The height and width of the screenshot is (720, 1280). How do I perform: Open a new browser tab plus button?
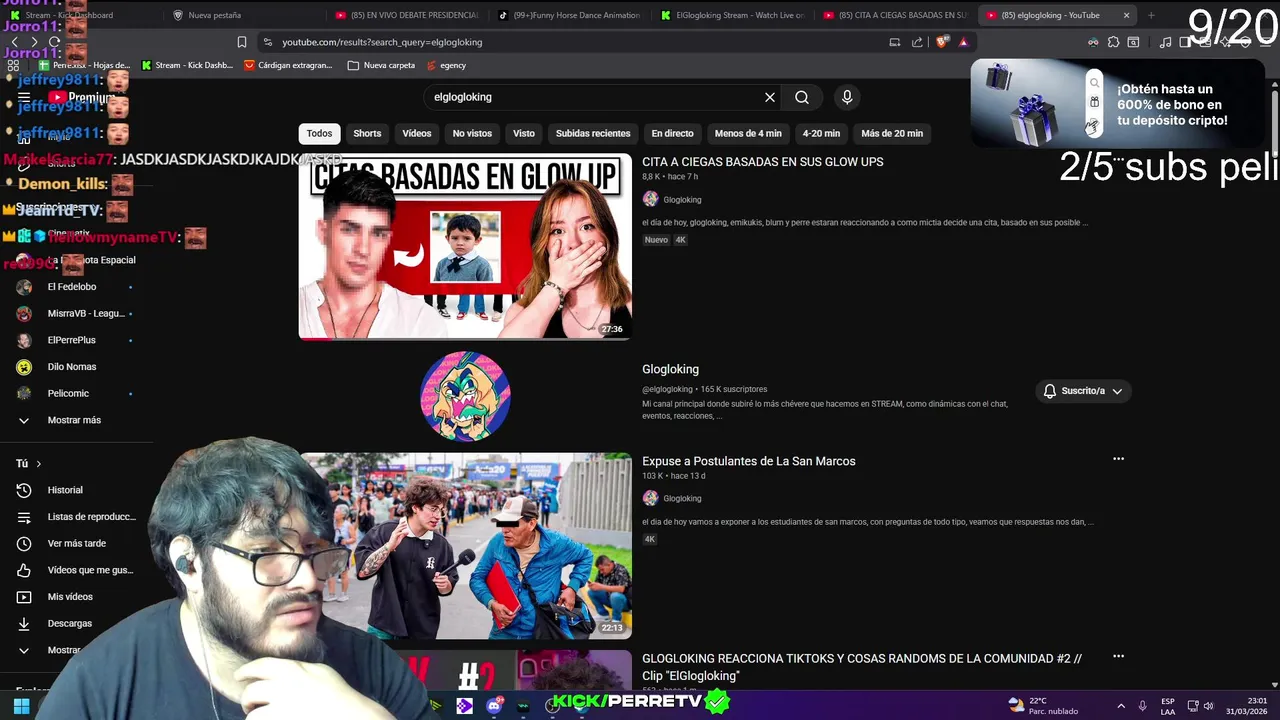click(1151, 15)
